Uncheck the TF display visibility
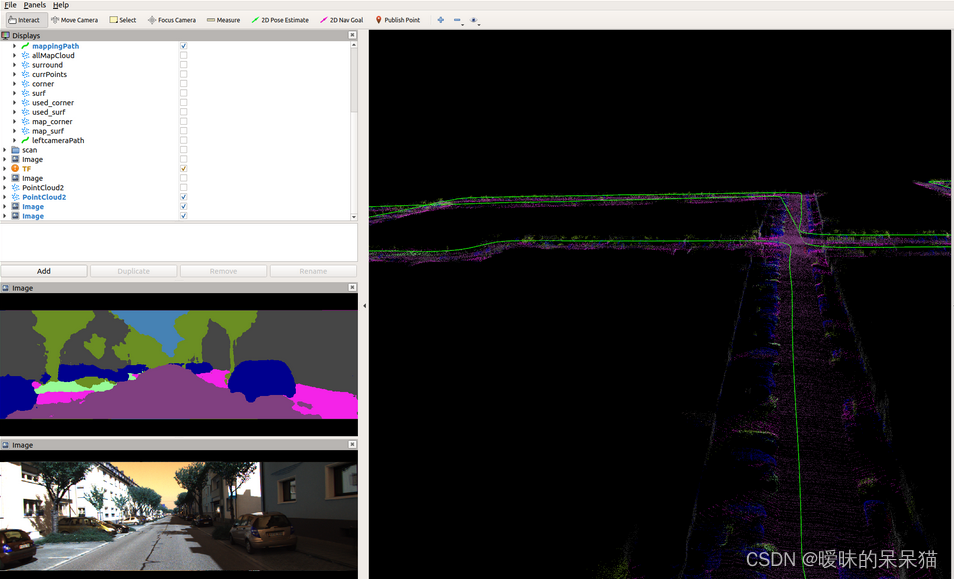The width and height of the screenshot is (954, 579). coord(182,168)
